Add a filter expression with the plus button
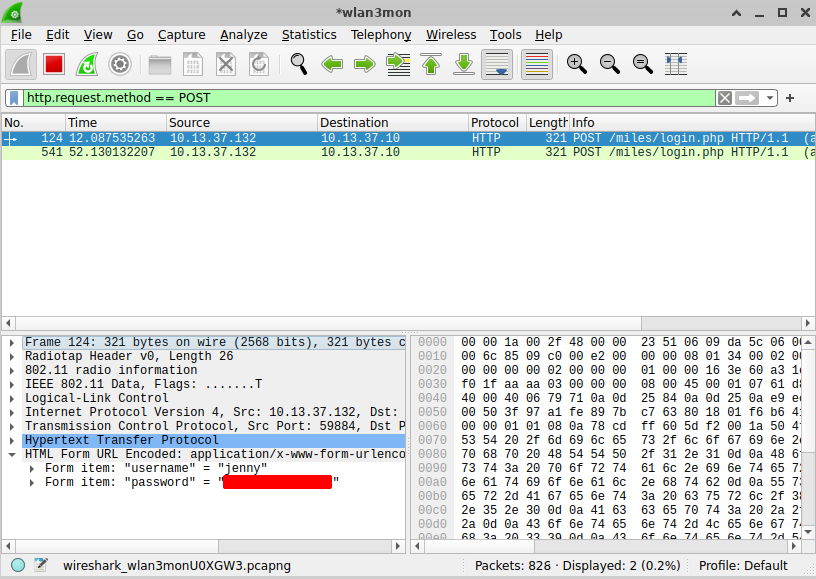The image size is (816, 579). (x=790, y=98)
